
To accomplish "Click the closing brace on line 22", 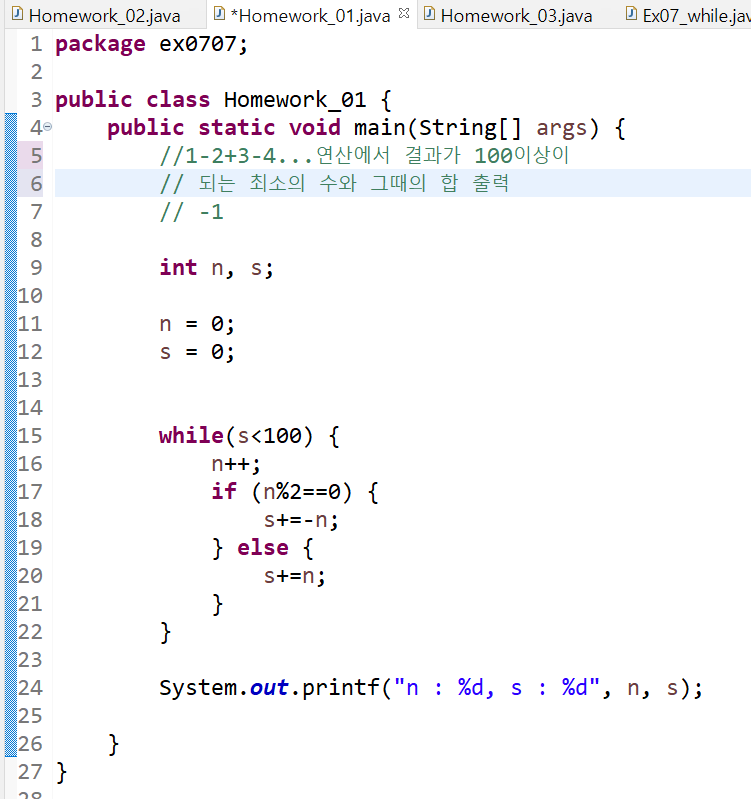I will point(165,632).
